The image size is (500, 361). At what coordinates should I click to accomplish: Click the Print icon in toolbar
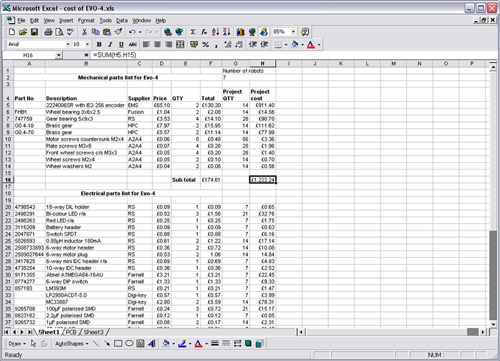(x=48, y=32)
